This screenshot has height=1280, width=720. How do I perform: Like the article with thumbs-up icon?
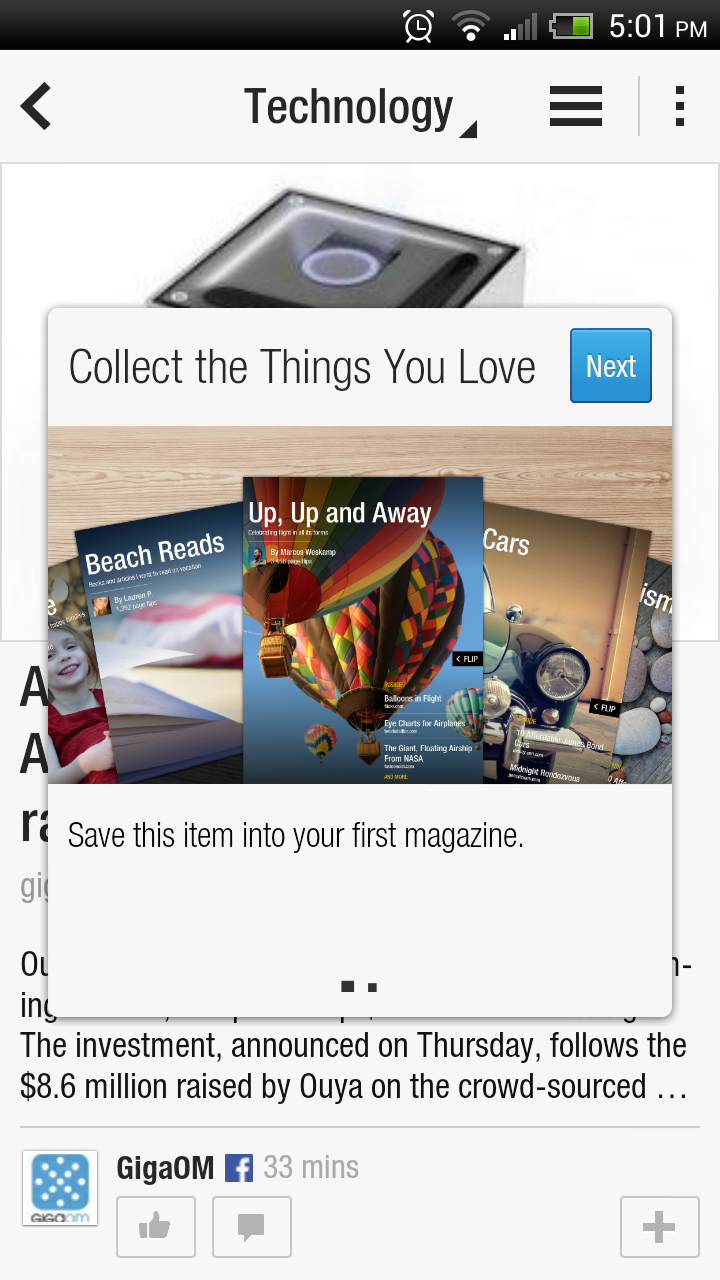pos(156,1226)
